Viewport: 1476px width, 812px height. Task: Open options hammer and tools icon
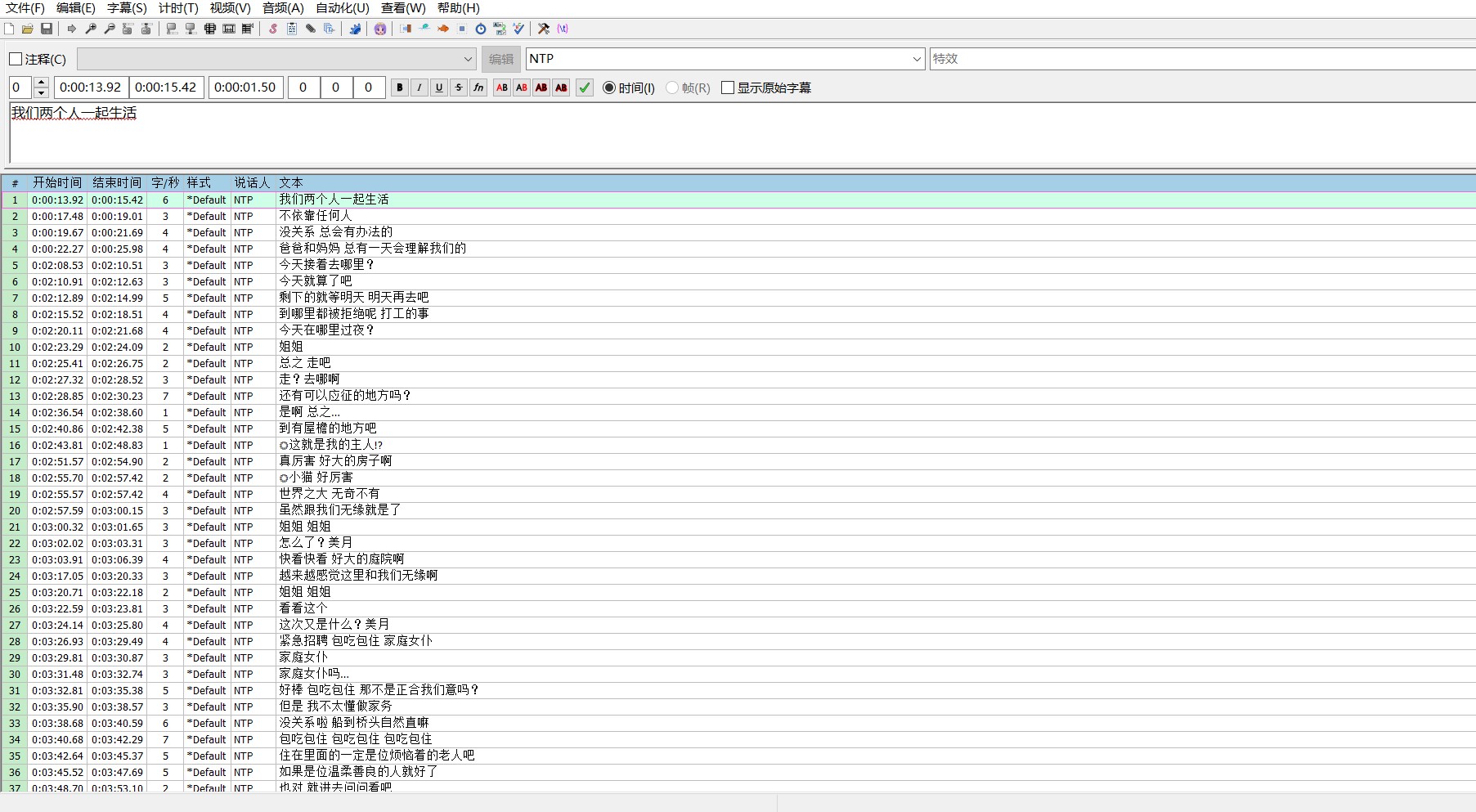544,29
